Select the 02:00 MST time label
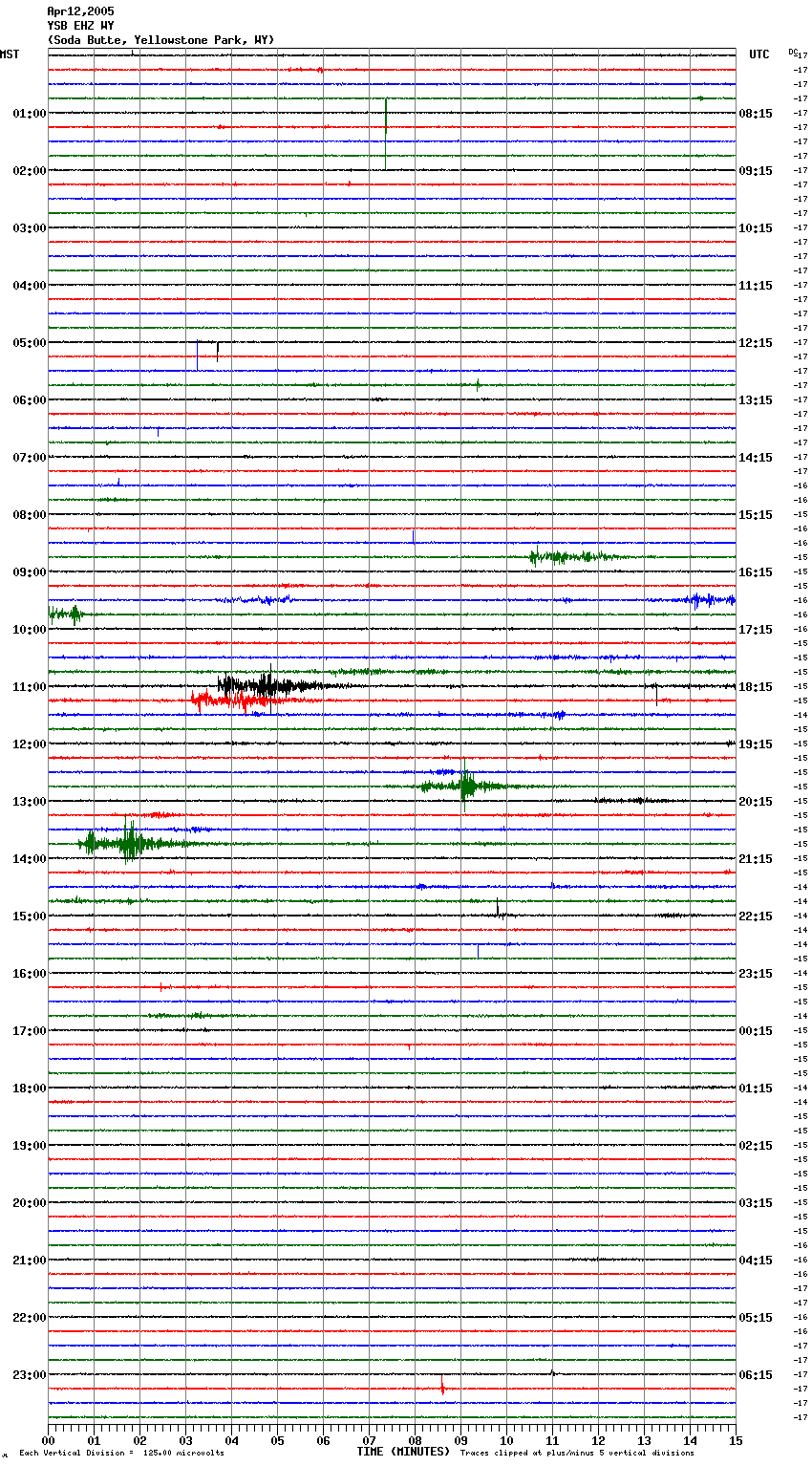Screen dimensions: 812x1466 (x=30, y=171)
